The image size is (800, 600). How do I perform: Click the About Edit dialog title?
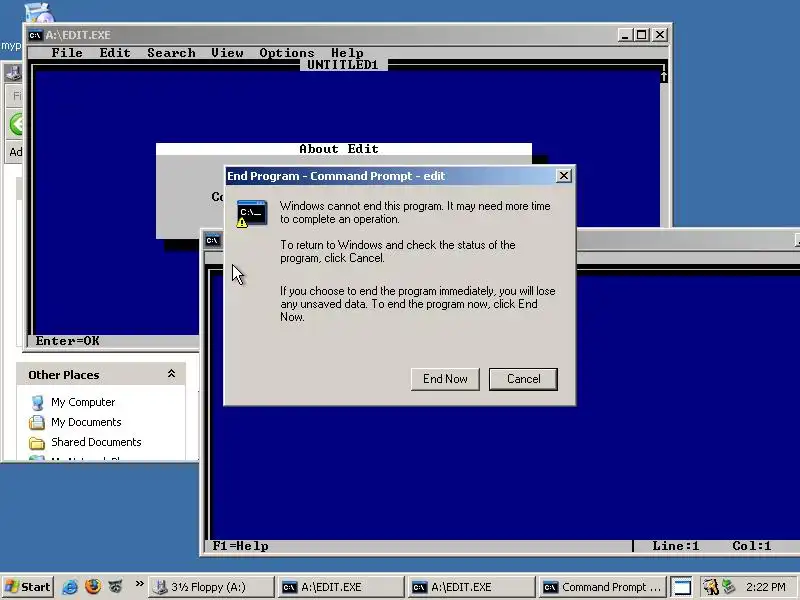(x=339, y=149)
